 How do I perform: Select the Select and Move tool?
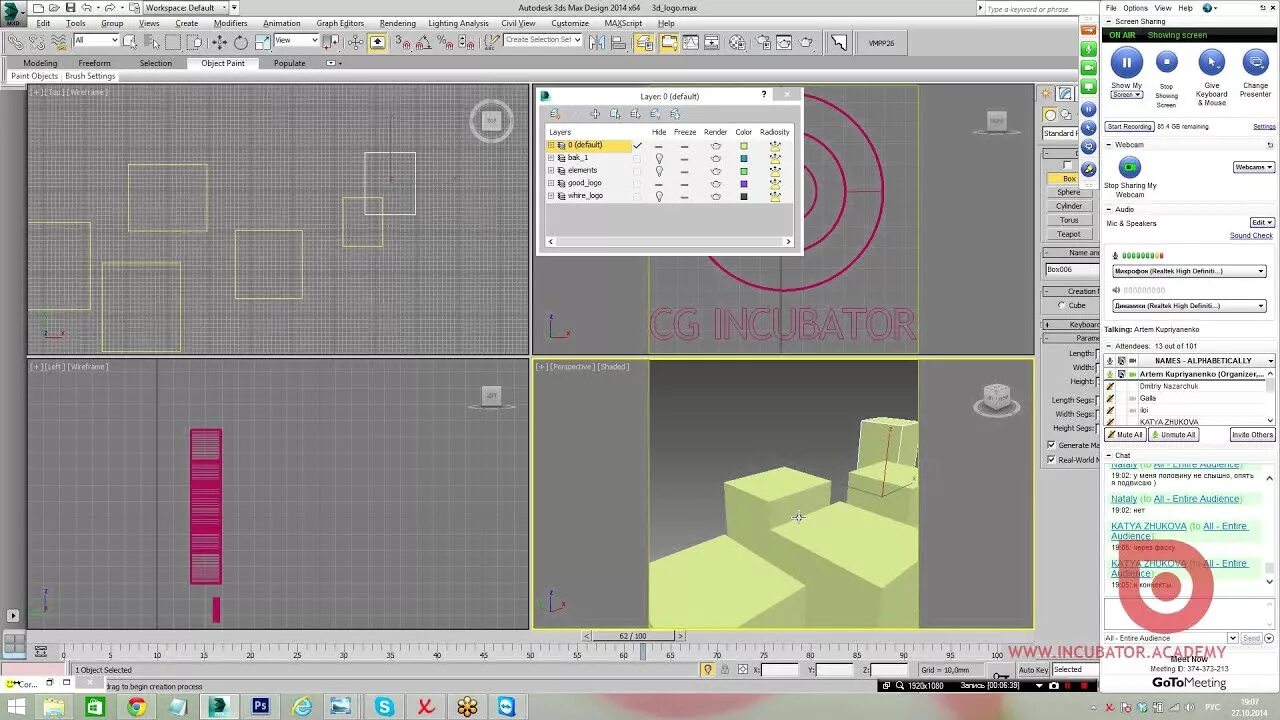point(219,41)
